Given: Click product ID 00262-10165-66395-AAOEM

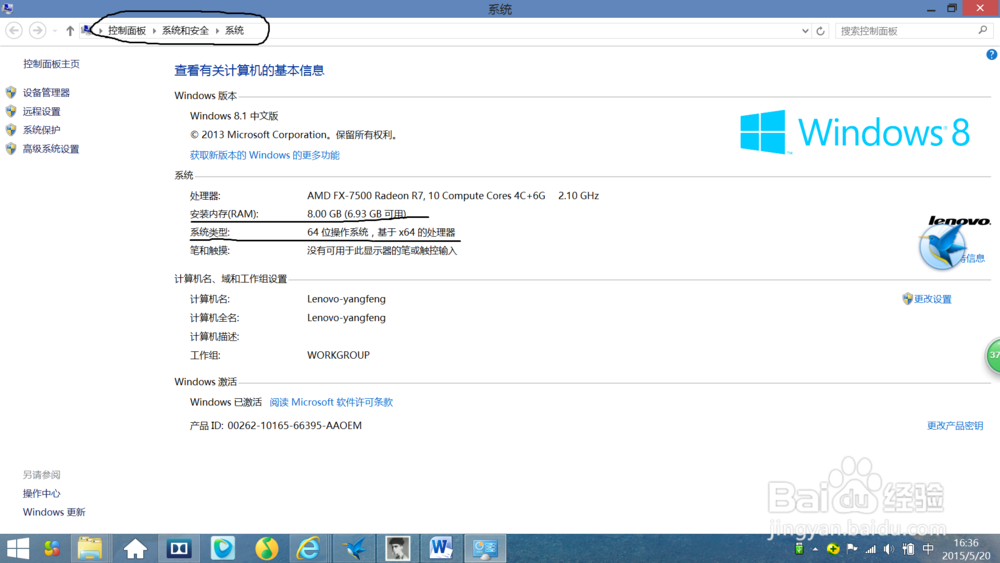Looking at the screenshot, I should coord(295,426).
